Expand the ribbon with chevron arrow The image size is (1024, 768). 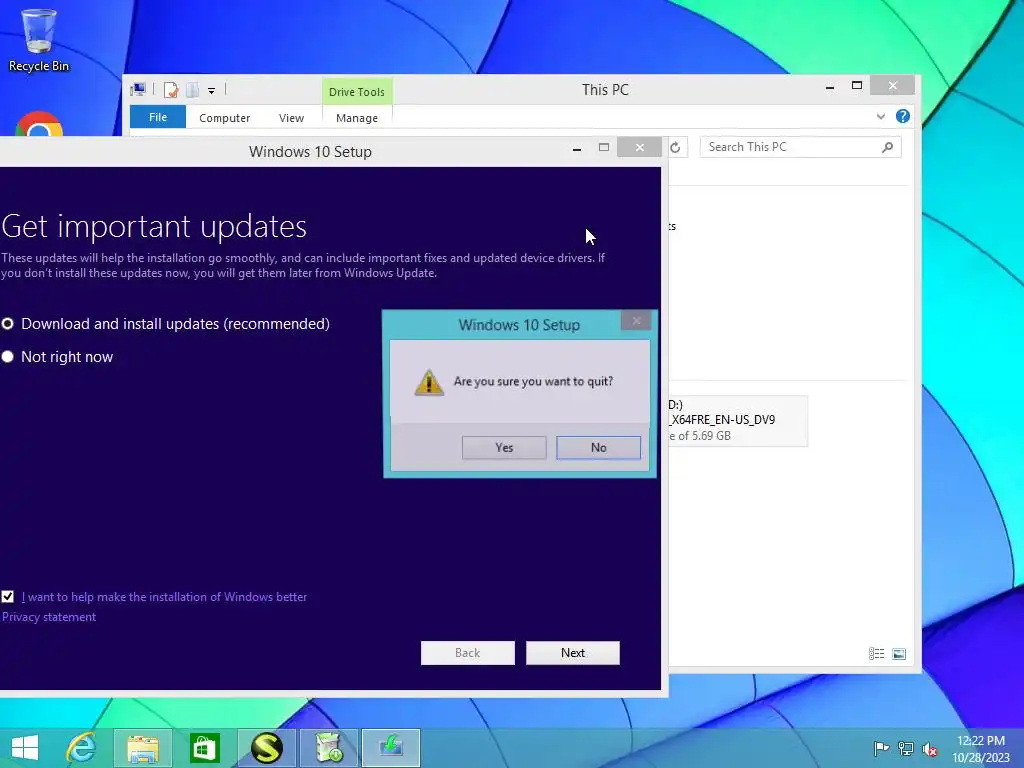[x=880, y=117]
